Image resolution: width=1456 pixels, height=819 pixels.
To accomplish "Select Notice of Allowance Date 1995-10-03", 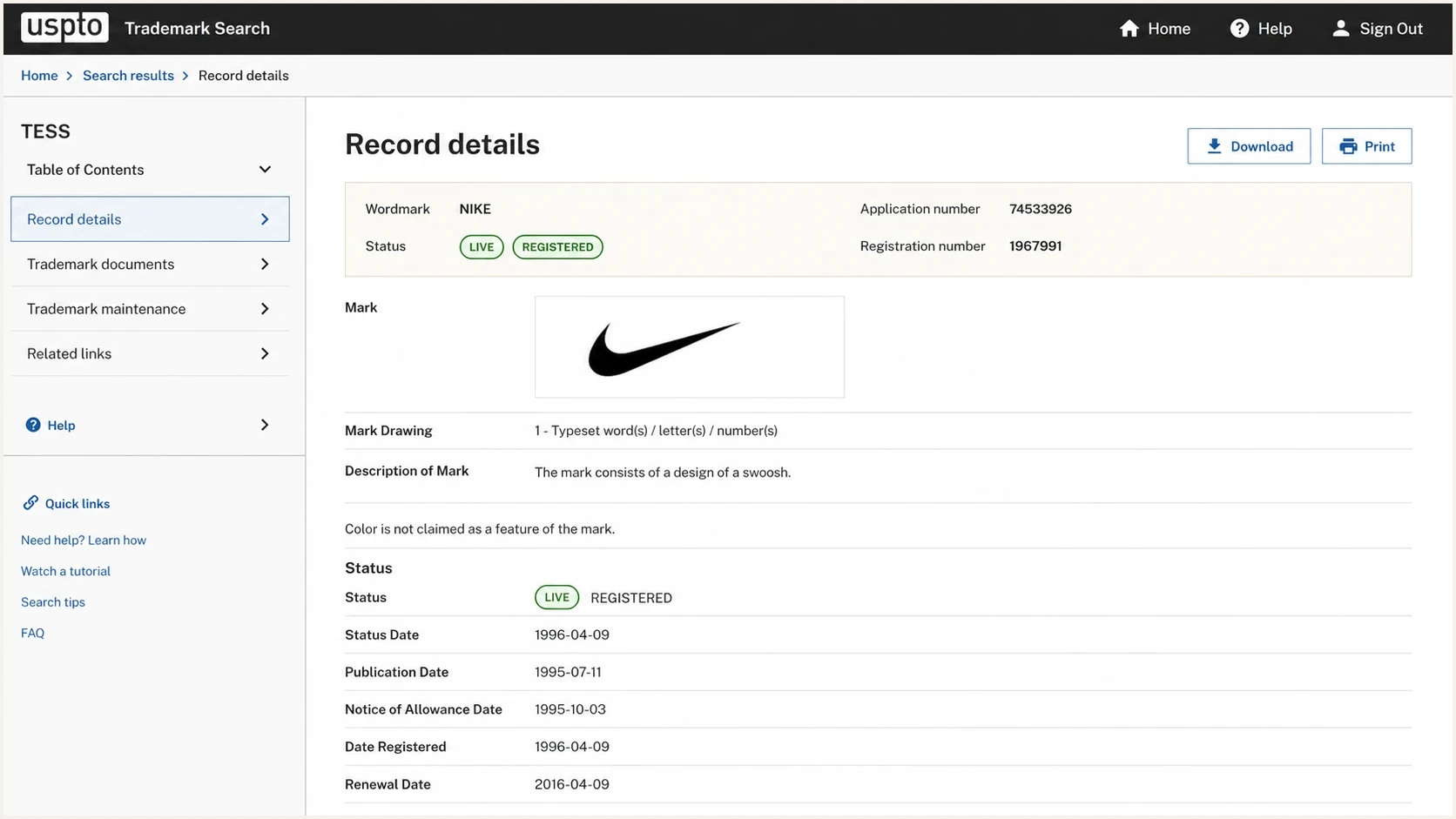I will 570,709.
